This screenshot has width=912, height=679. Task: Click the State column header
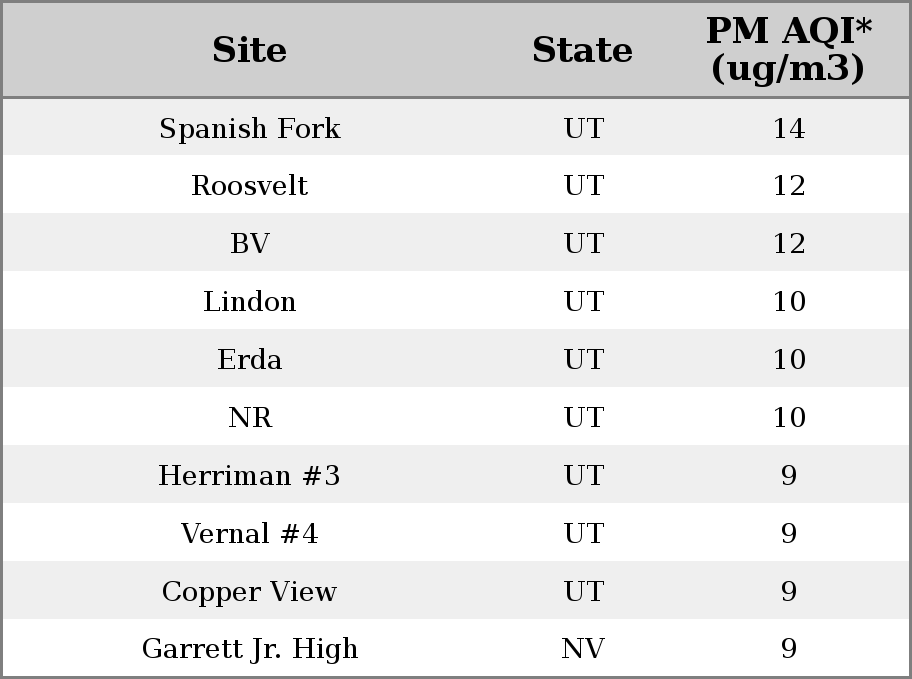pyautogui.click(x=582, y=50)
